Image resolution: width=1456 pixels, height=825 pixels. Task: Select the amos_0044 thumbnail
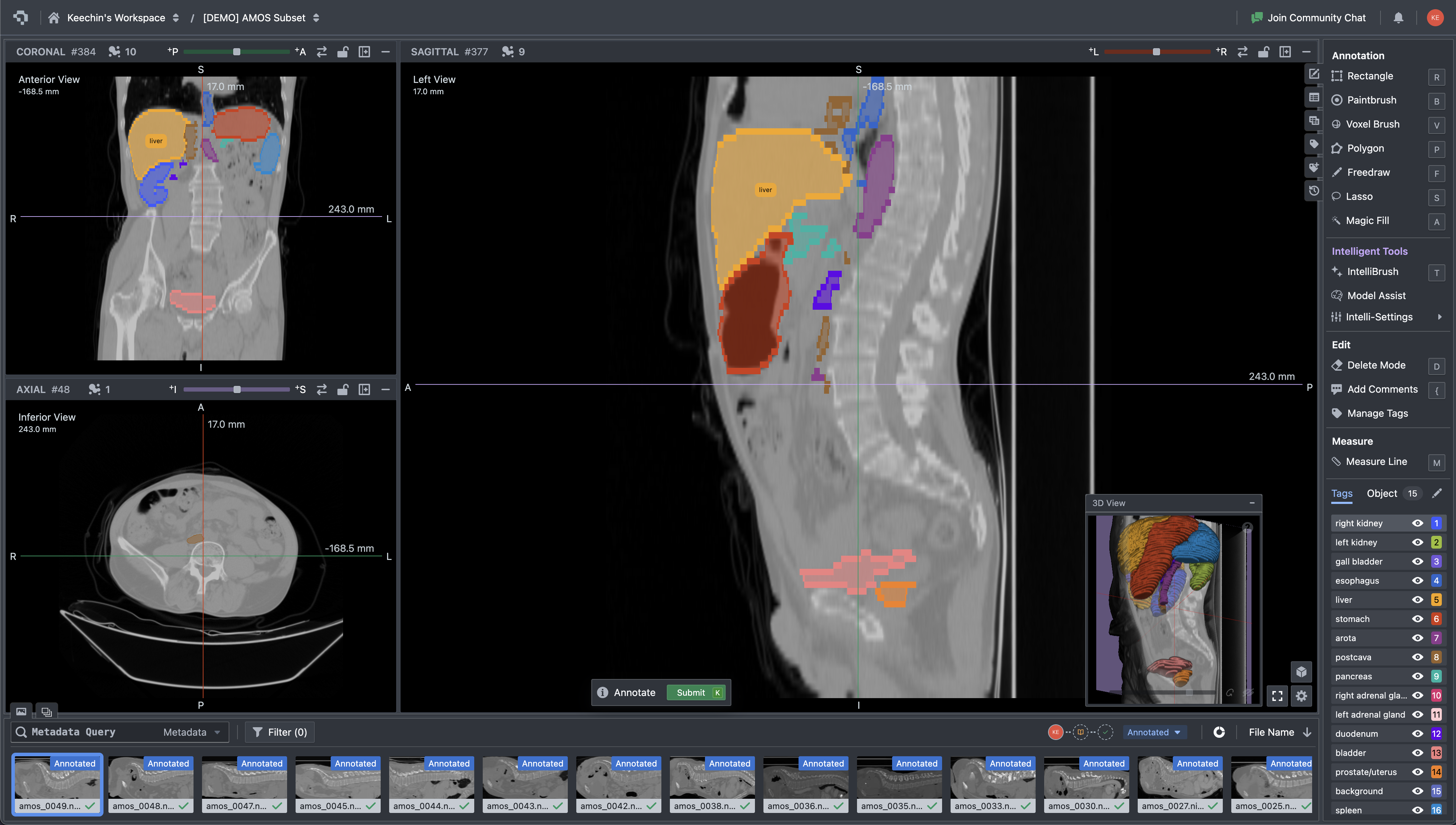point(431,785)
